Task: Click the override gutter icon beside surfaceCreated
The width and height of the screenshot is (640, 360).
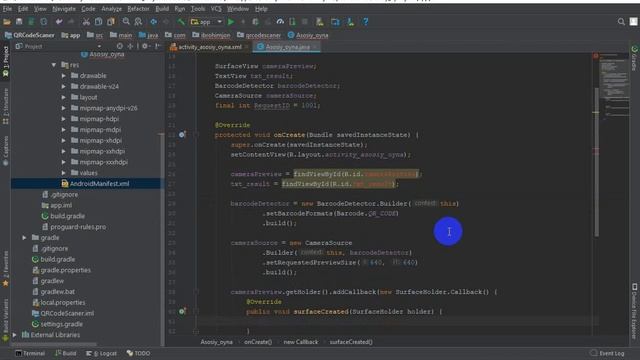Action: pyautogui.click(x=182, y=311)
